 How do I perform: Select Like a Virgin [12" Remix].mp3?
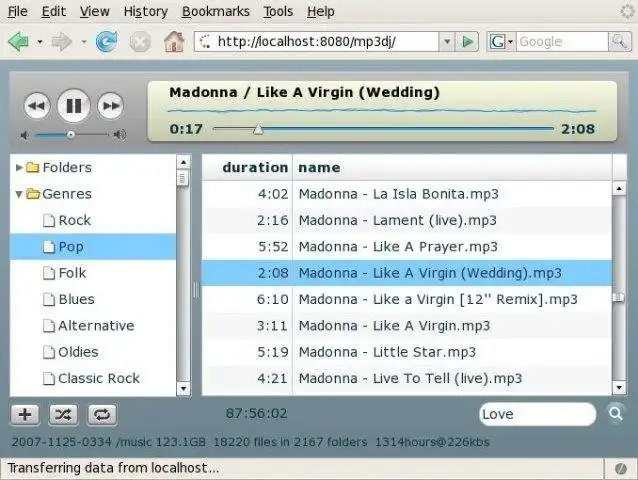coord(407,299)
